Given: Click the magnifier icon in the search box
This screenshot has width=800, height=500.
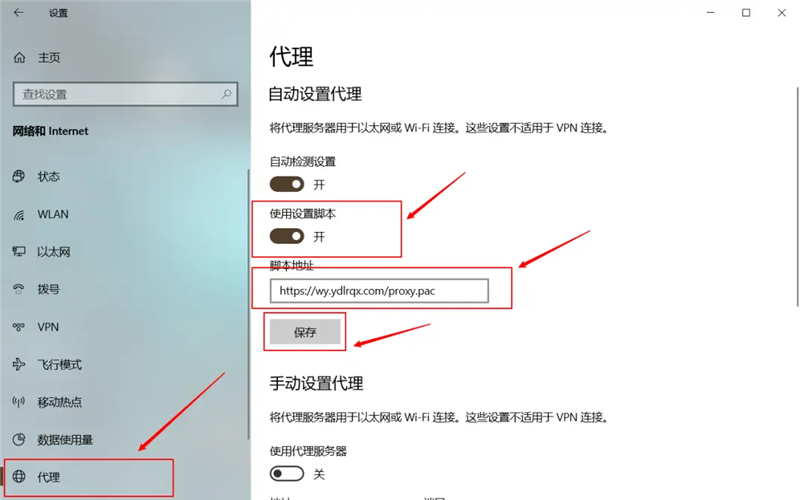Looking at the screenshot, I should [226, 94].
